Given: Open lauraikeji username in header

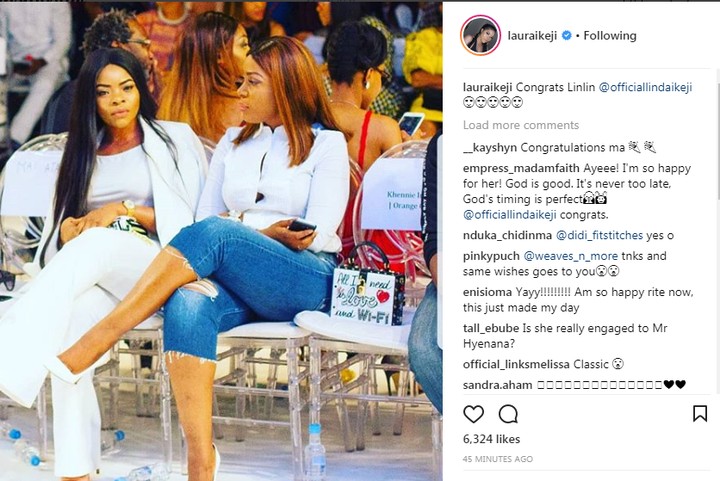Looking at the screenshot, I should tap(533, 35).
